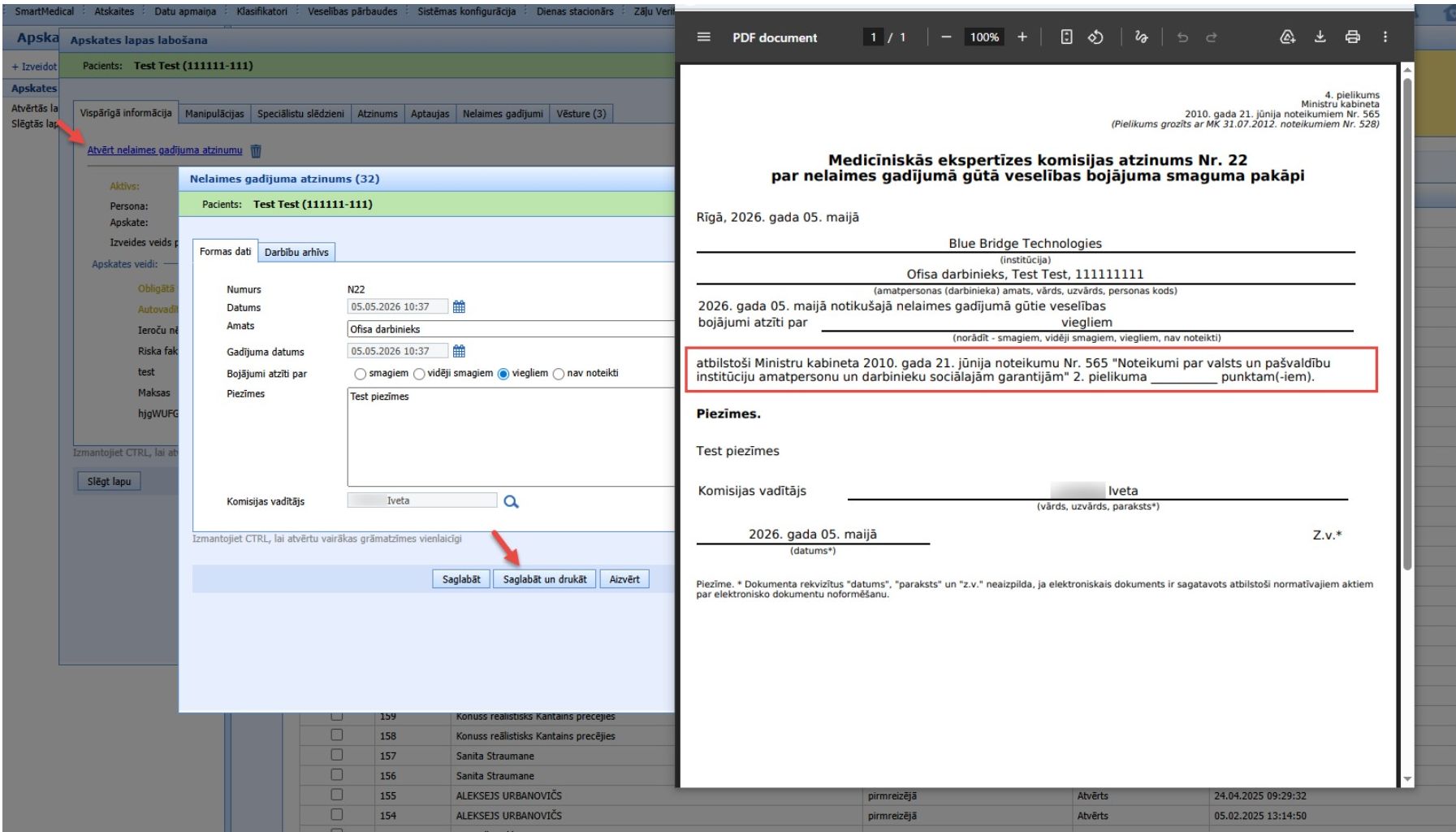The image size is (1456, 832).
Task: Click the Saglabāt un drukāt button
Action: coord(545,579)
